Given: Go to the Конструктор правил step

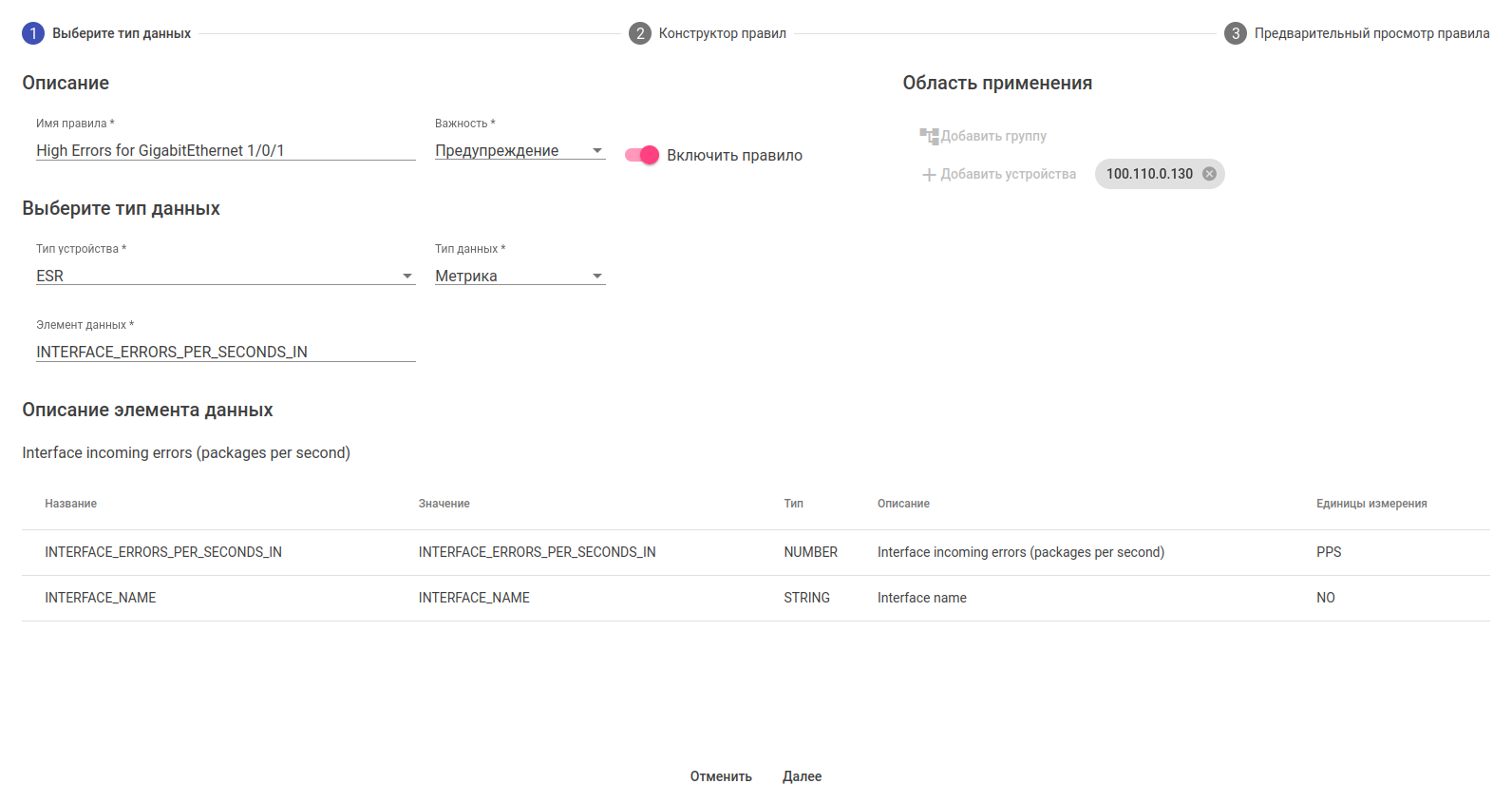Looking at the screenshot, I should click(722, 33).
